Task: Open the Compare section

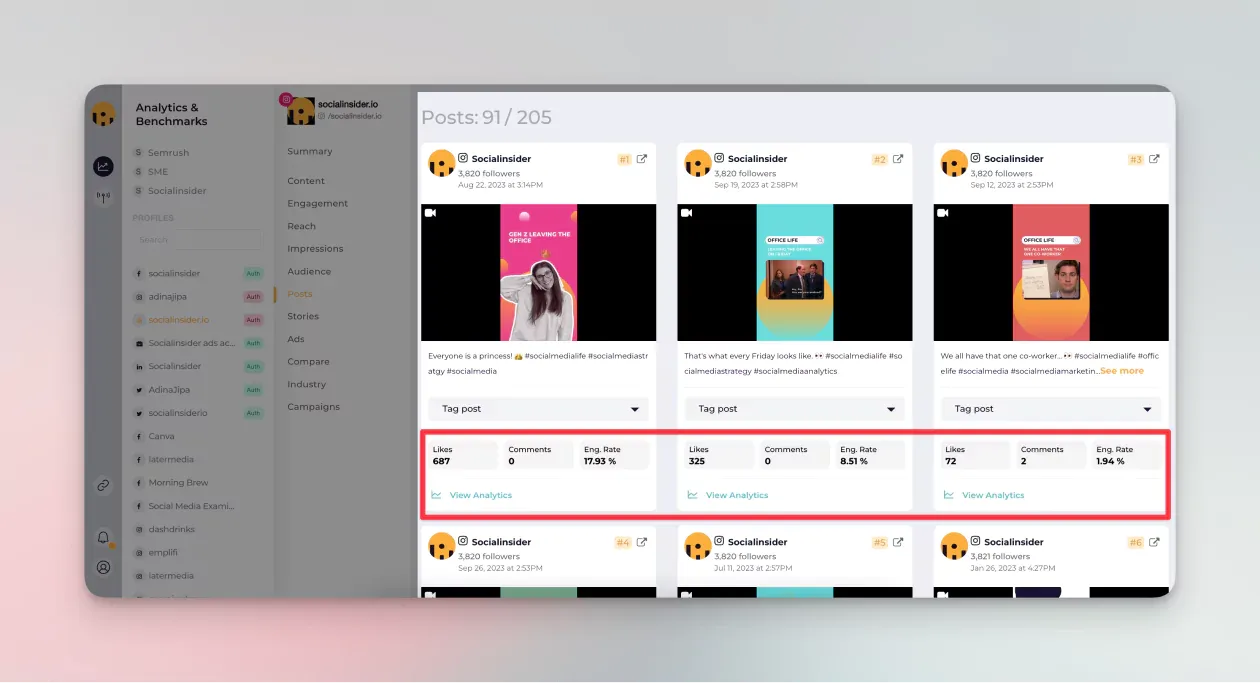Action: click(x=308, y=362)
